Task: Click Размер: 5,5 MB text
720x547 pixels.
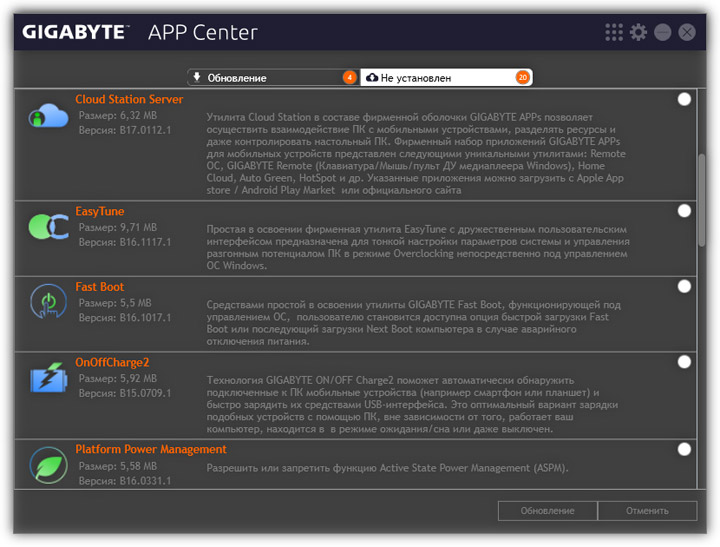Action: click(x=115, y=303)
